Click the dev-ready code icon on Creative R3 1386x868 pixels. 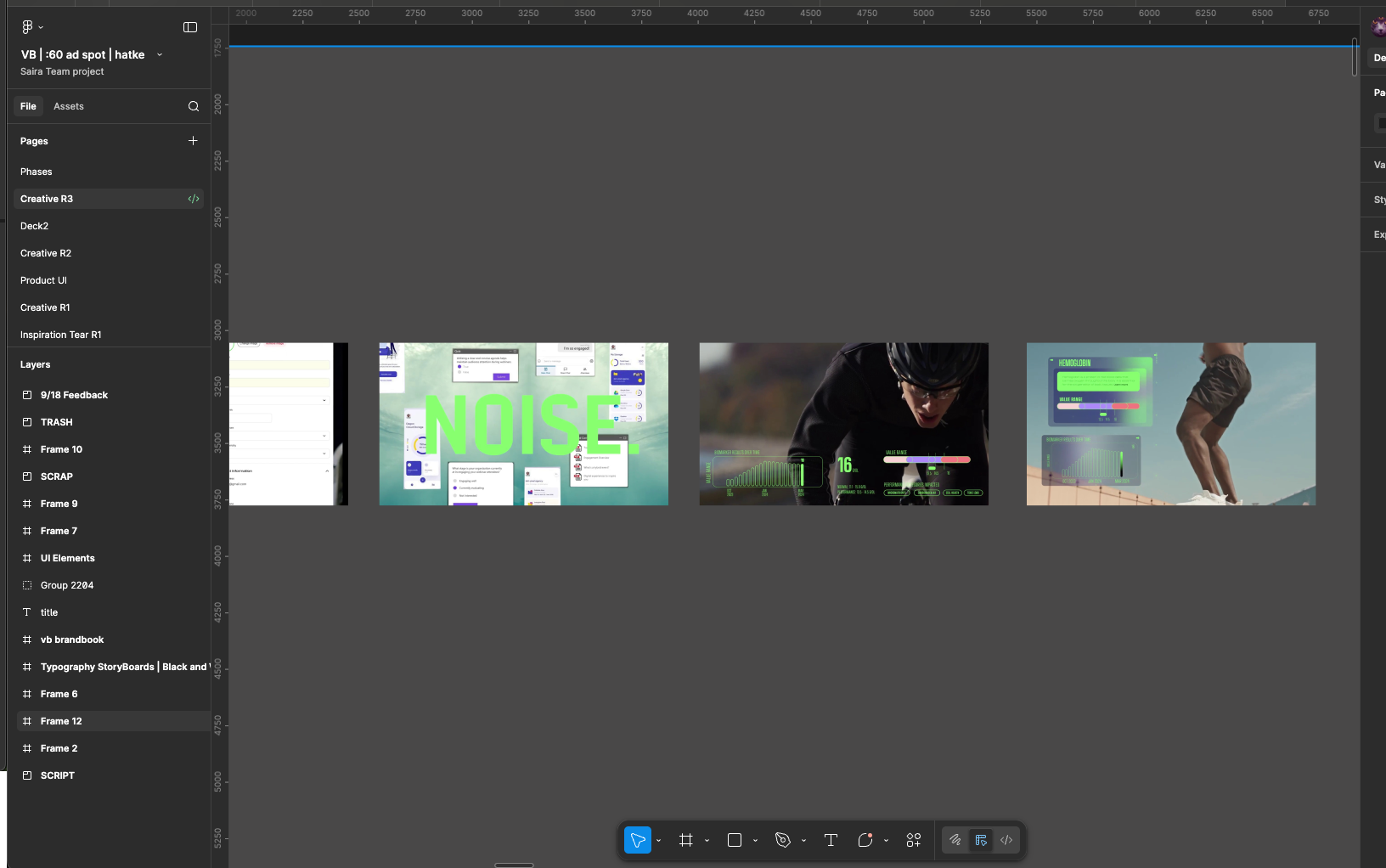pyautogui.click(x=194, y=199)
